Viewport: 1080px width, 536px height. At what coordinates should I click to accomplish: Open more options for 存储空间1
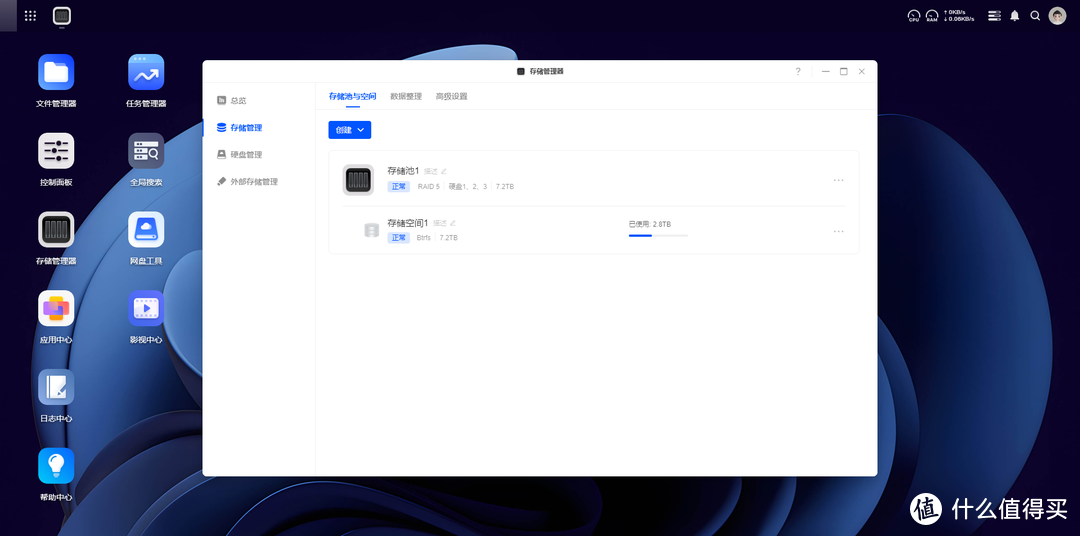838,231
